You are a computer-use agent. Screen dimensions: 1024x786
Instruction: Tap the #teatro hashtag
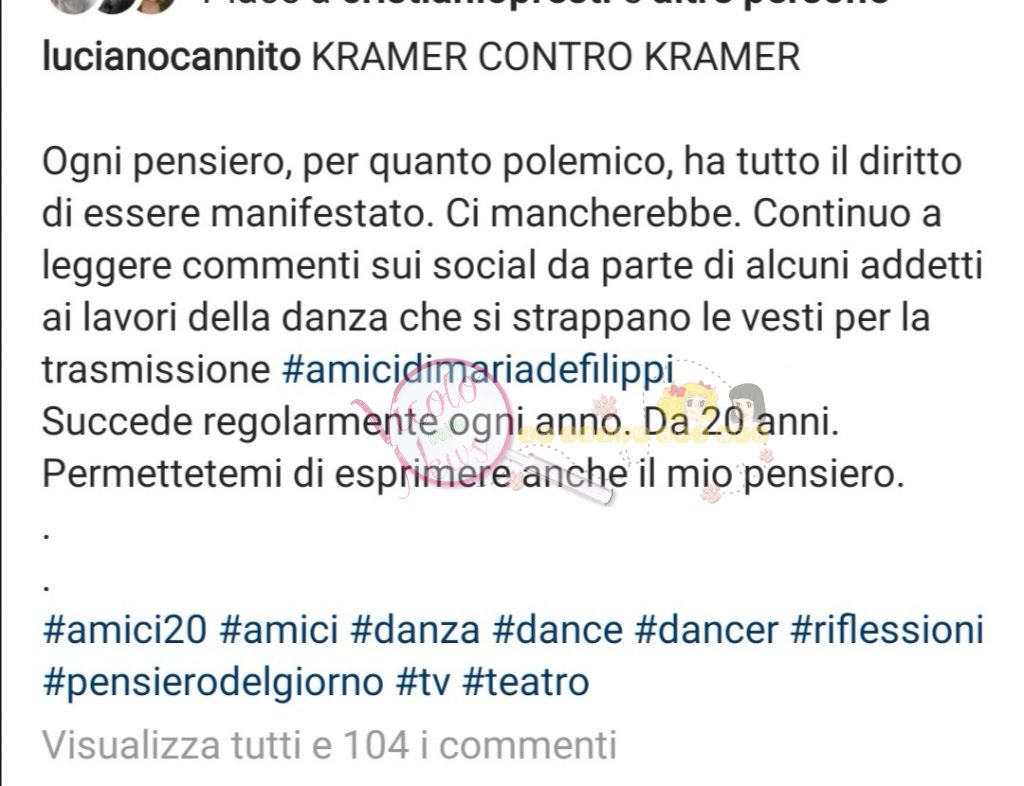click(x=526, y=683)
